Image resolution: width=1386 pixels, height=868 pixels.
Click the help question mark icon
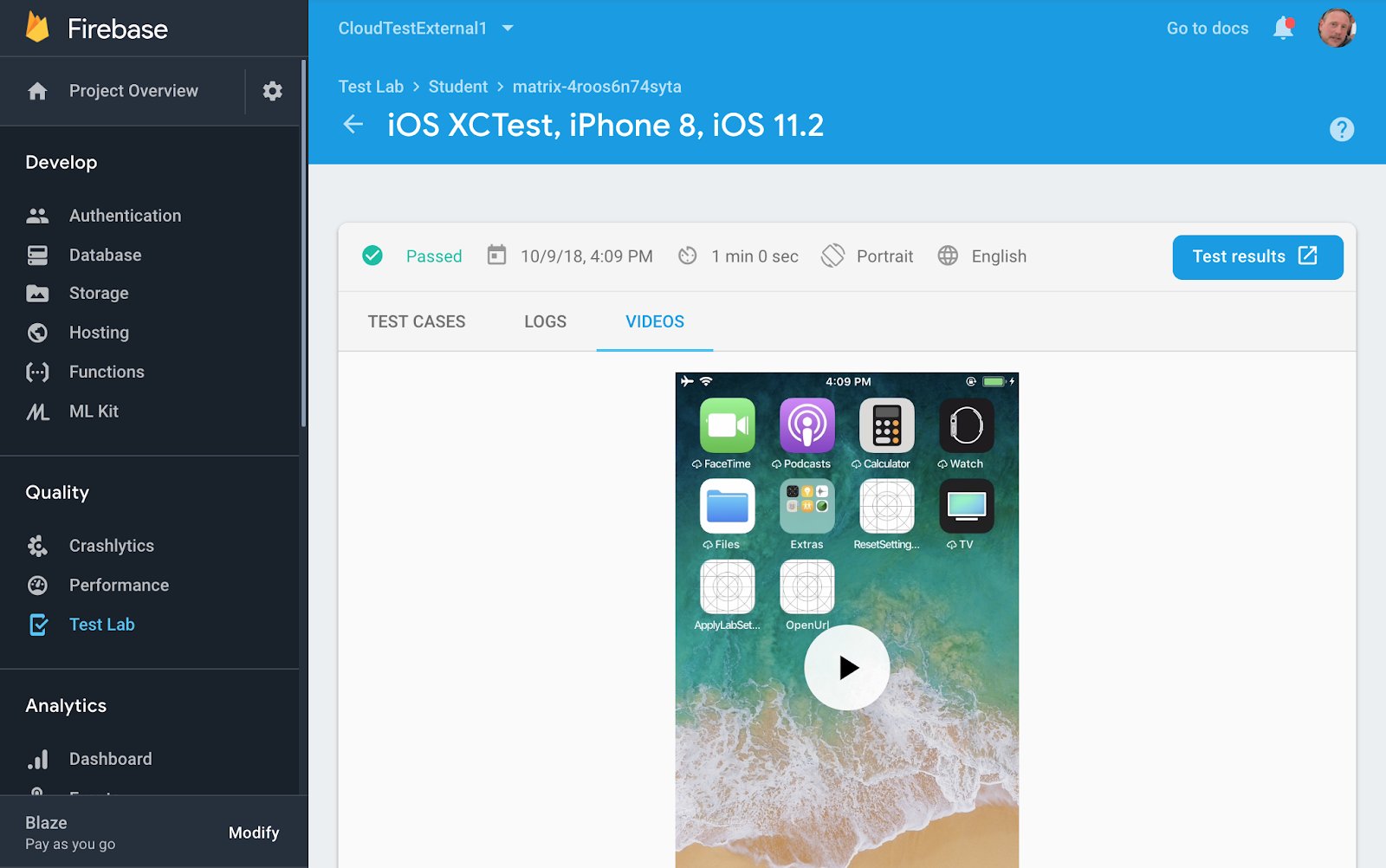point(1342,129)
